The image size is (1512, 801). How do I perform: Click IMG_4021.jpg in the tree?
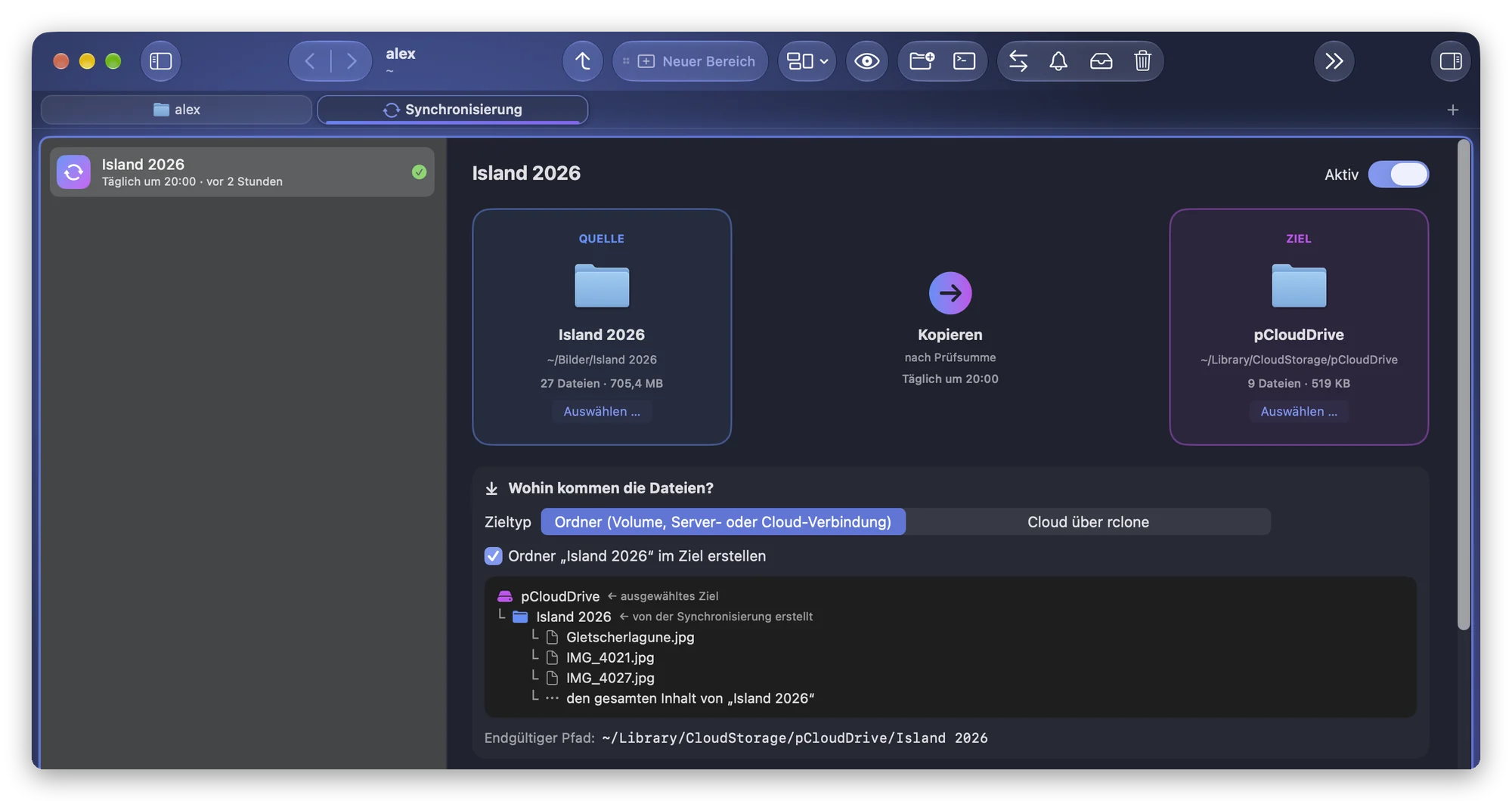[610, 657]
